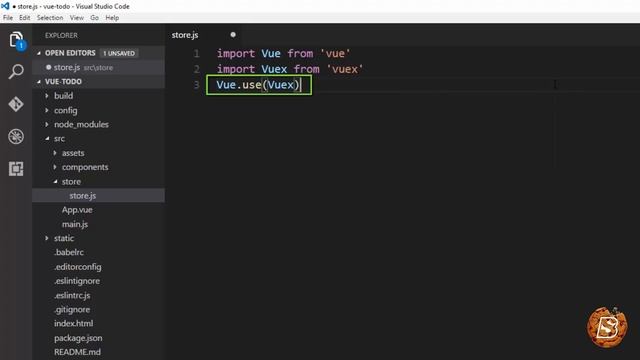This screenshot has height=360, width=640.
Task: Open the Selection menu
Action: [x=50, y=18]
